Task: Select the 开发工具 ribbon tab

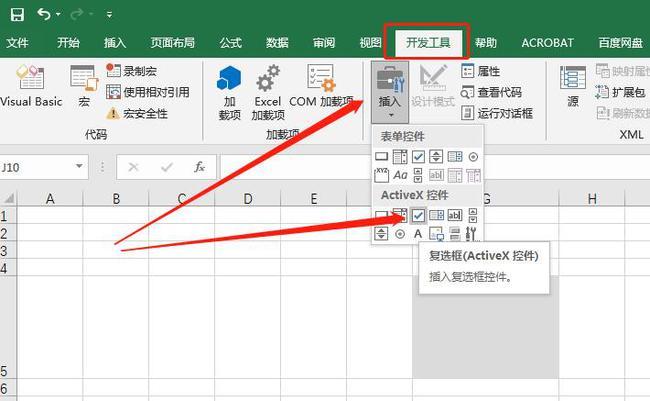Action: click(428, 43)
